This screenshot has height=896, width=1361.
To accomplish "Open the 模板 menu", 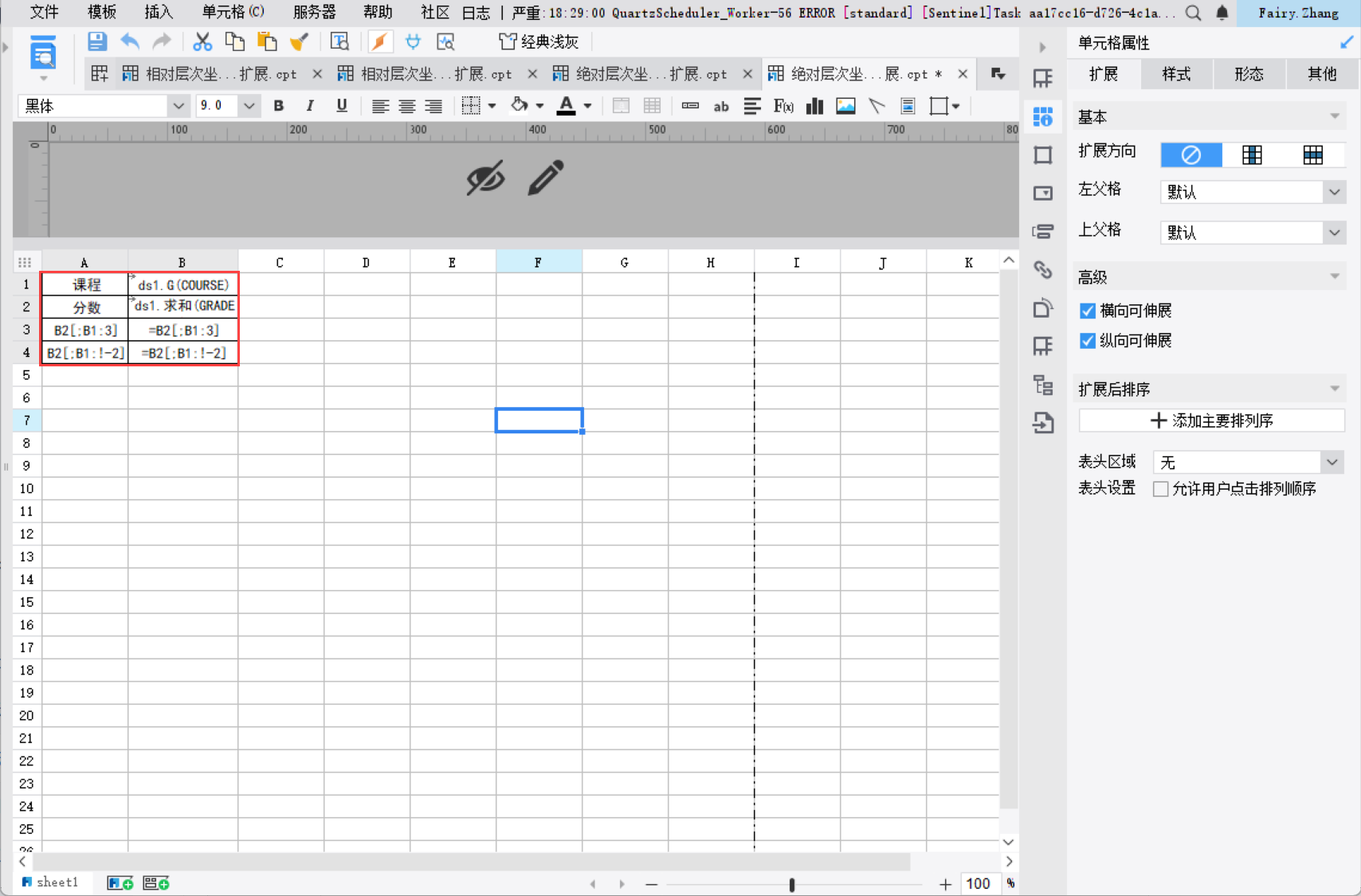I will pyautogui.click(x=102, y=13).
